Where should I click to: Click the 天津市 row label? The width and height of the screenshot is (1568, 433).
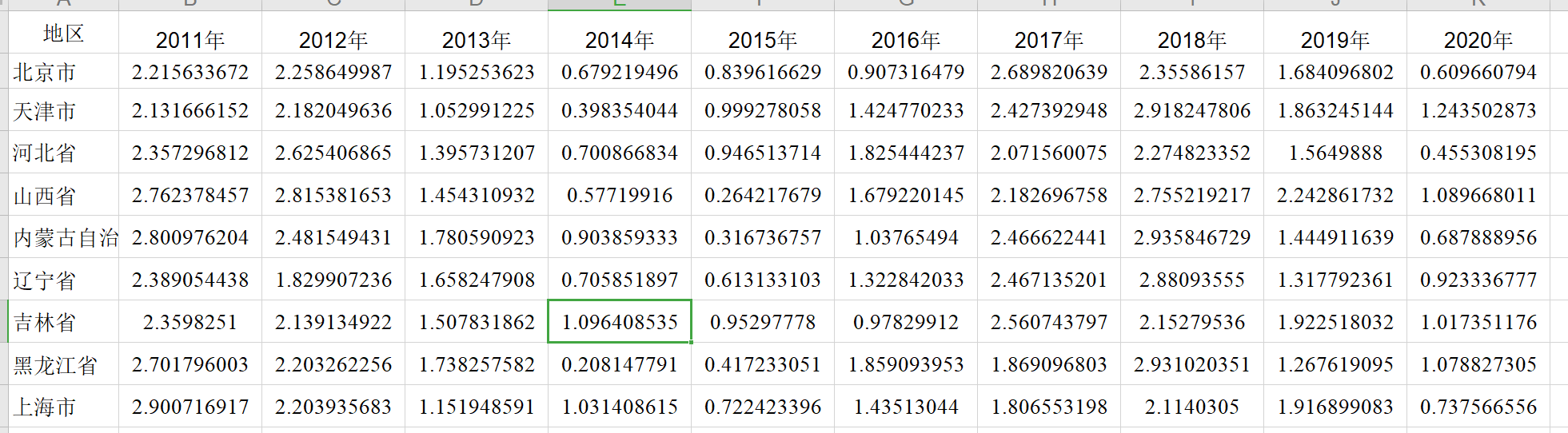point(63,110)
